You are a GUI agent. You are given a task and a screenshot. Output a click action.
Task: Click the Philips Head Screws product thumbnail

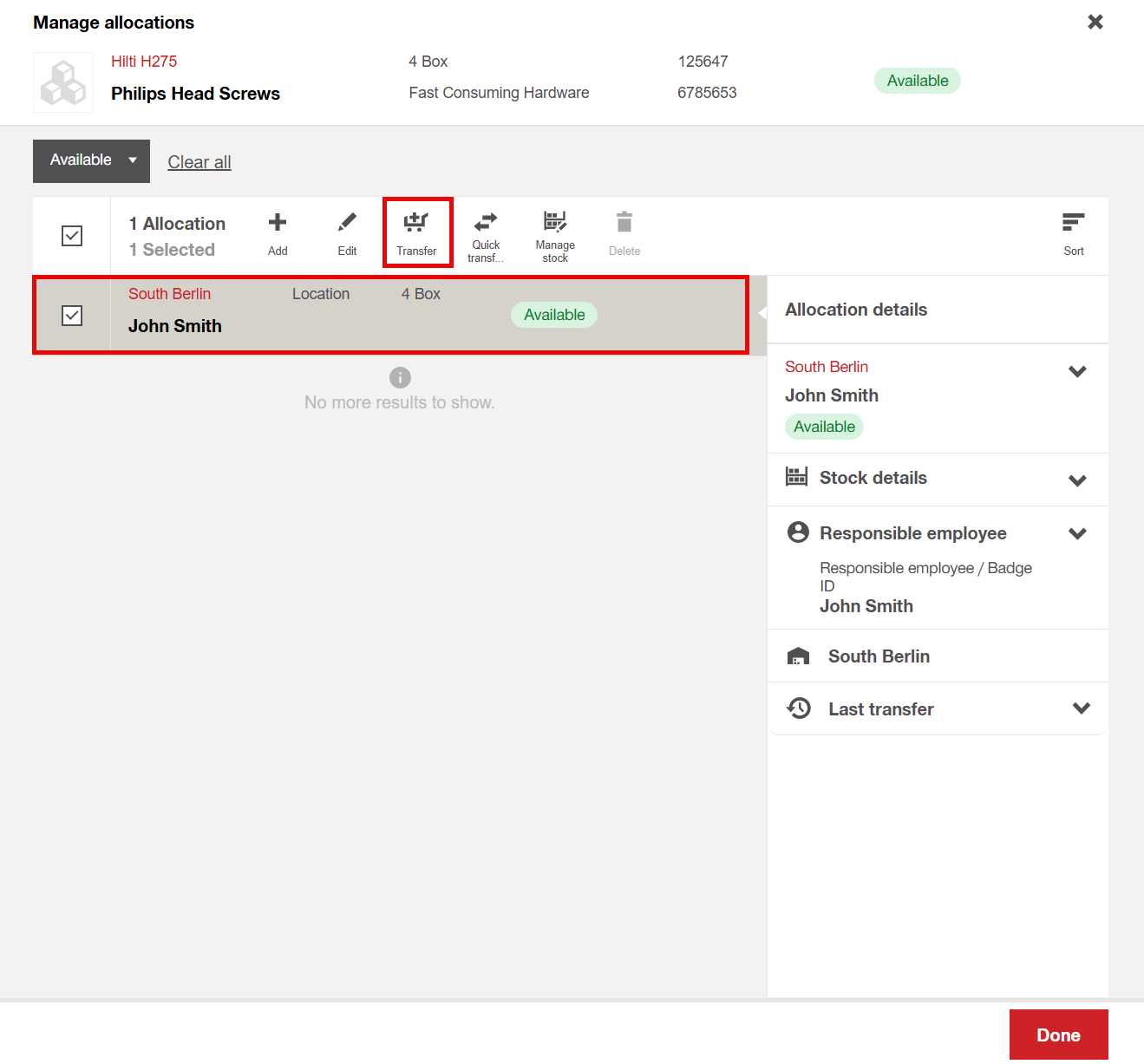pyautogui.click(x=63, y=82)
